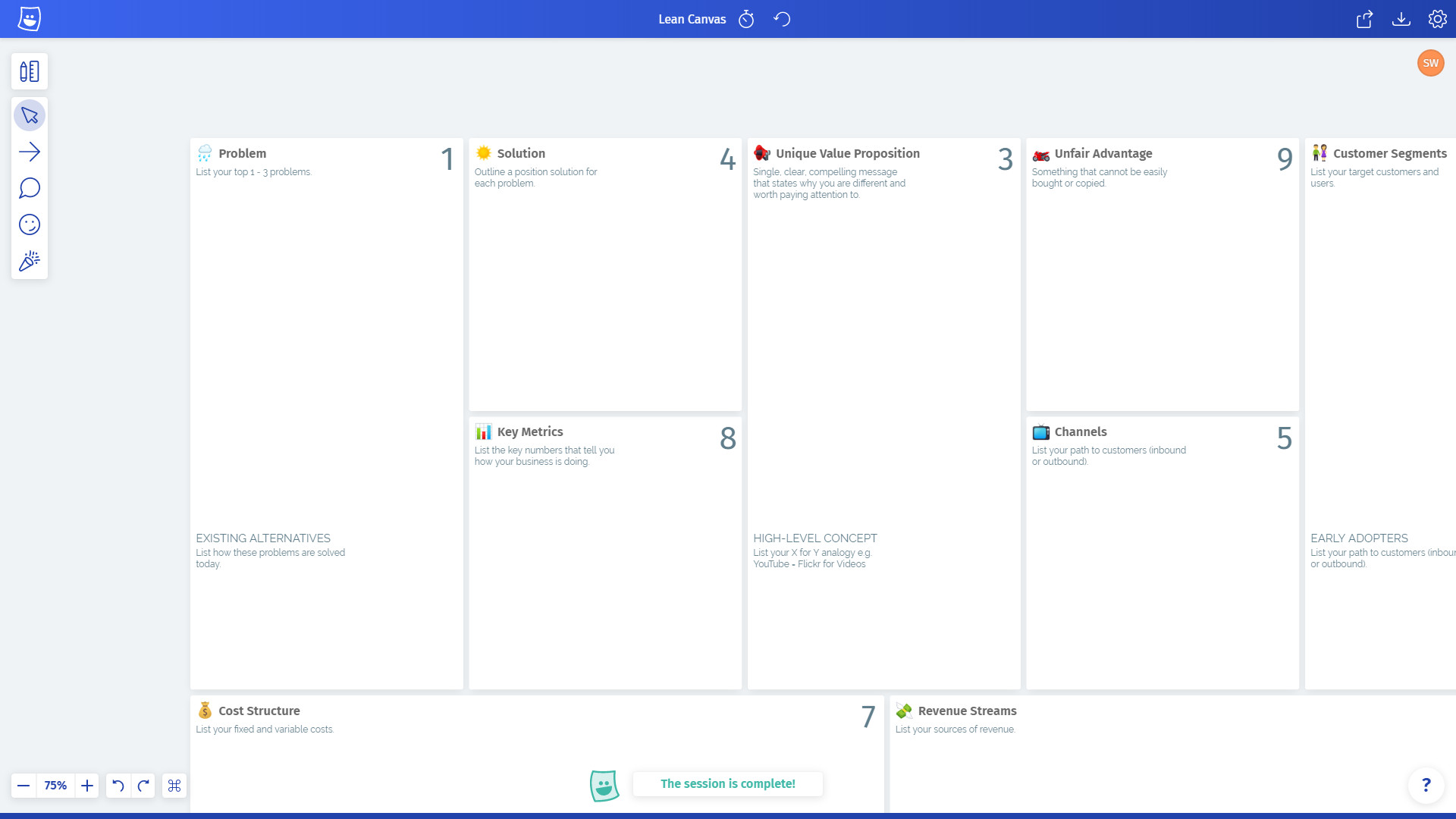Click 'The session is complete!' message
The image size is (1456, 819).
click(x=727, y=784)
